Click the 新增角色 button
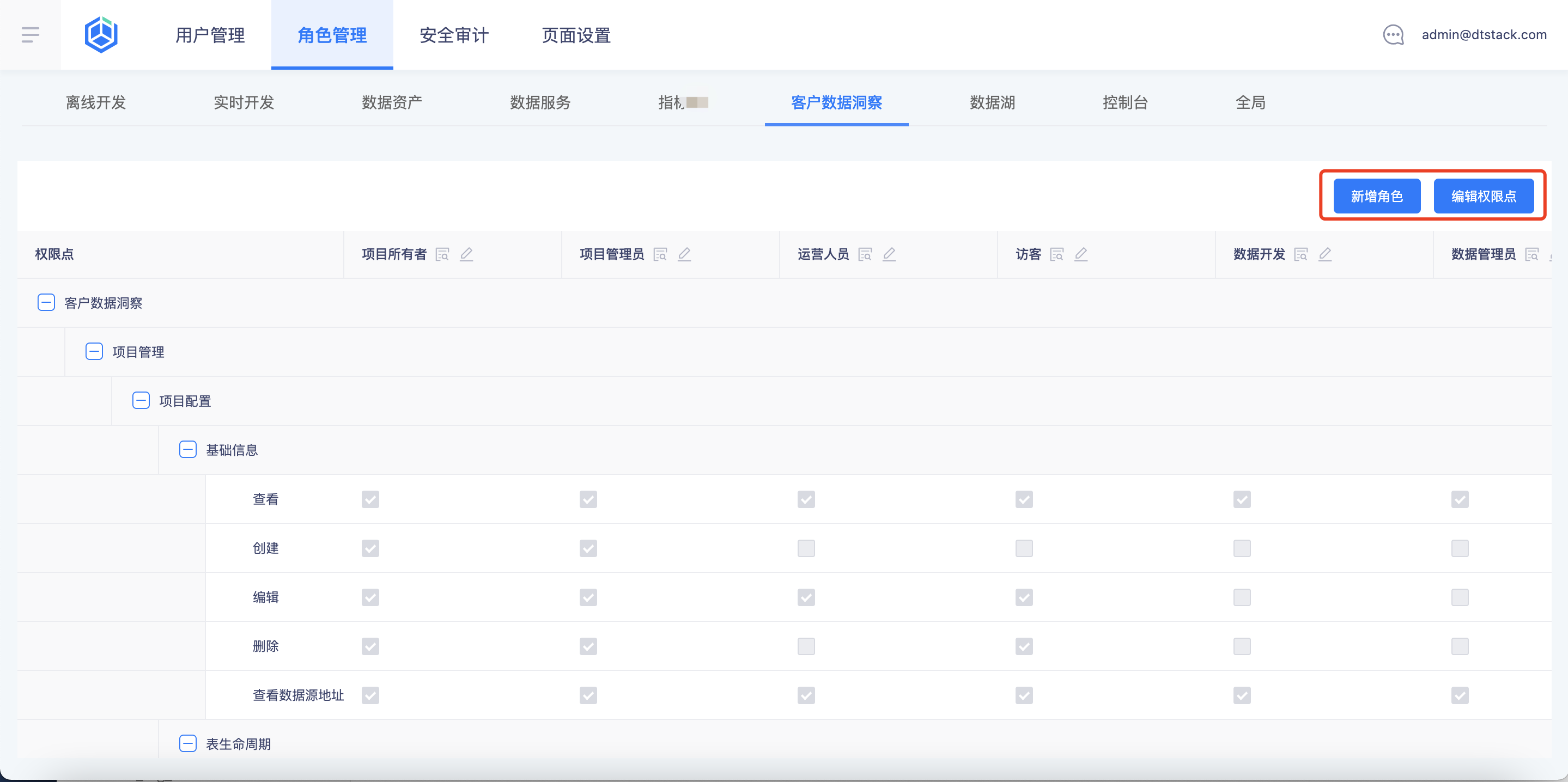 1377,196
